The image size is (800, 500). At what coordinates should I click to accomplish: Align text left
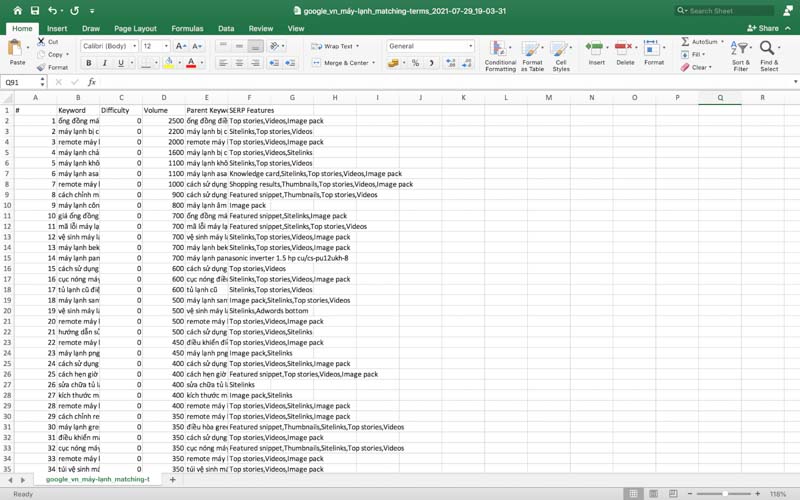(223, 63)
